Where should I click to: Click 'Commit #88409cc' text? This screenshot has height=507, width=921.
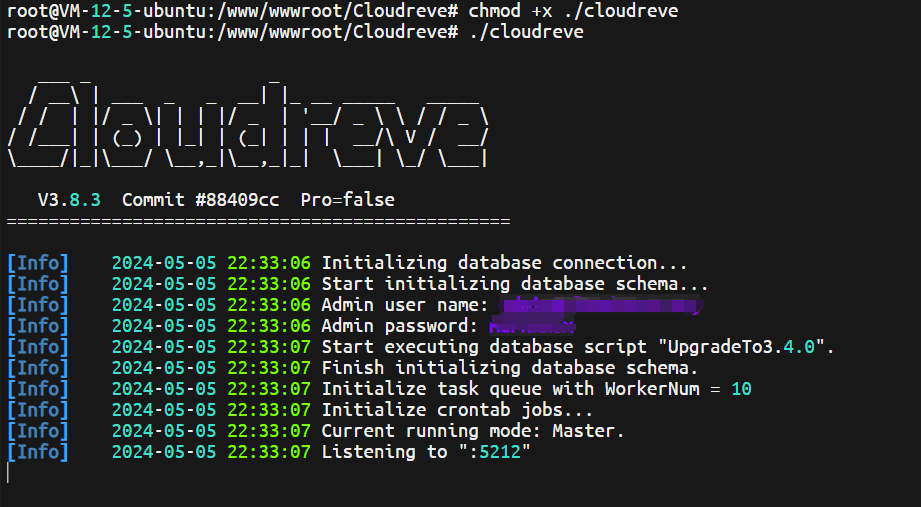point(200,200)
